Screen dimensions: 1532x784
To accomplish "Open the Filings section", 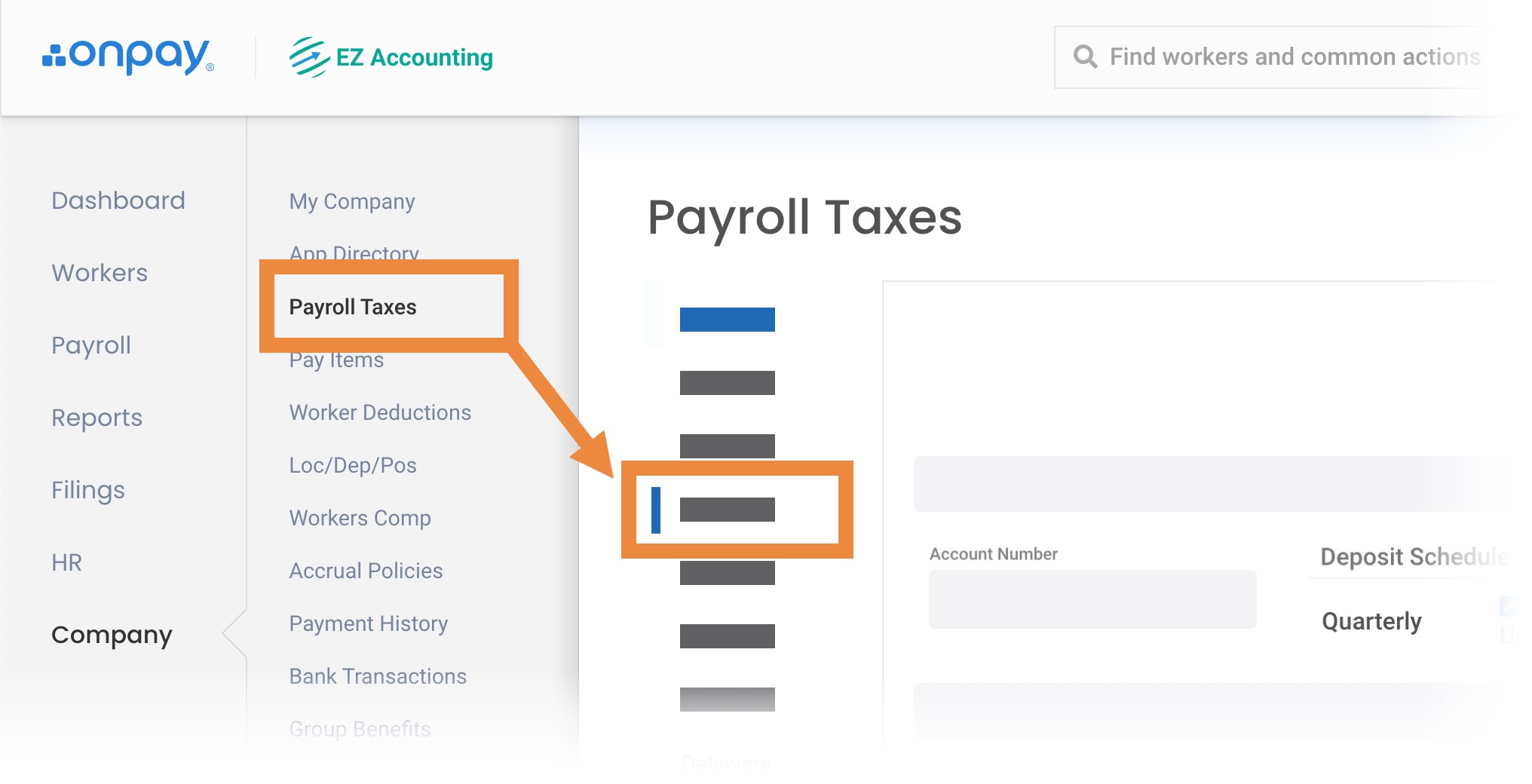I will [88, 490].
